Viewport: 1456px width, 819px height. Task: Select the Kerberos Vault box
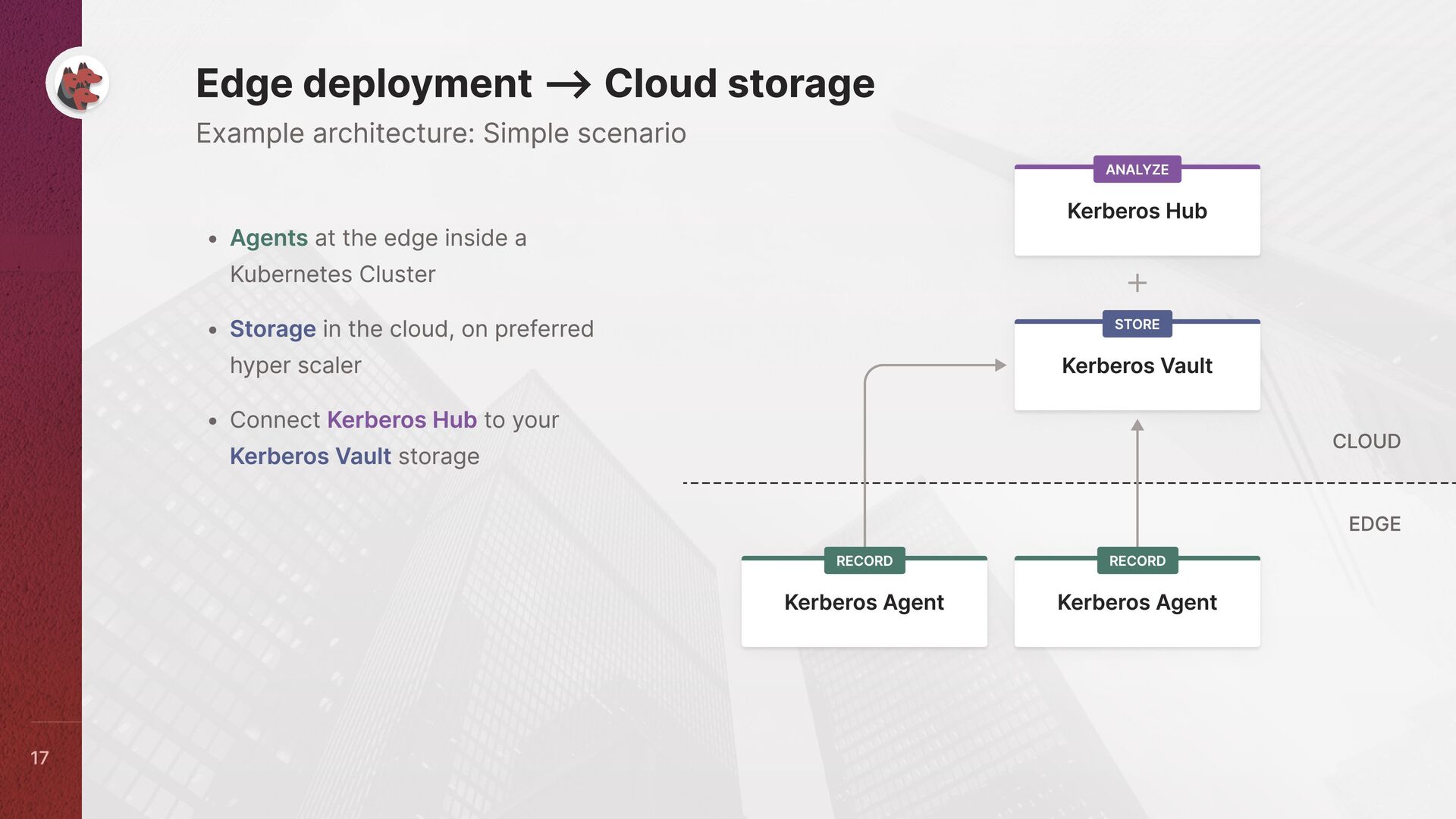click(1137, 365)
